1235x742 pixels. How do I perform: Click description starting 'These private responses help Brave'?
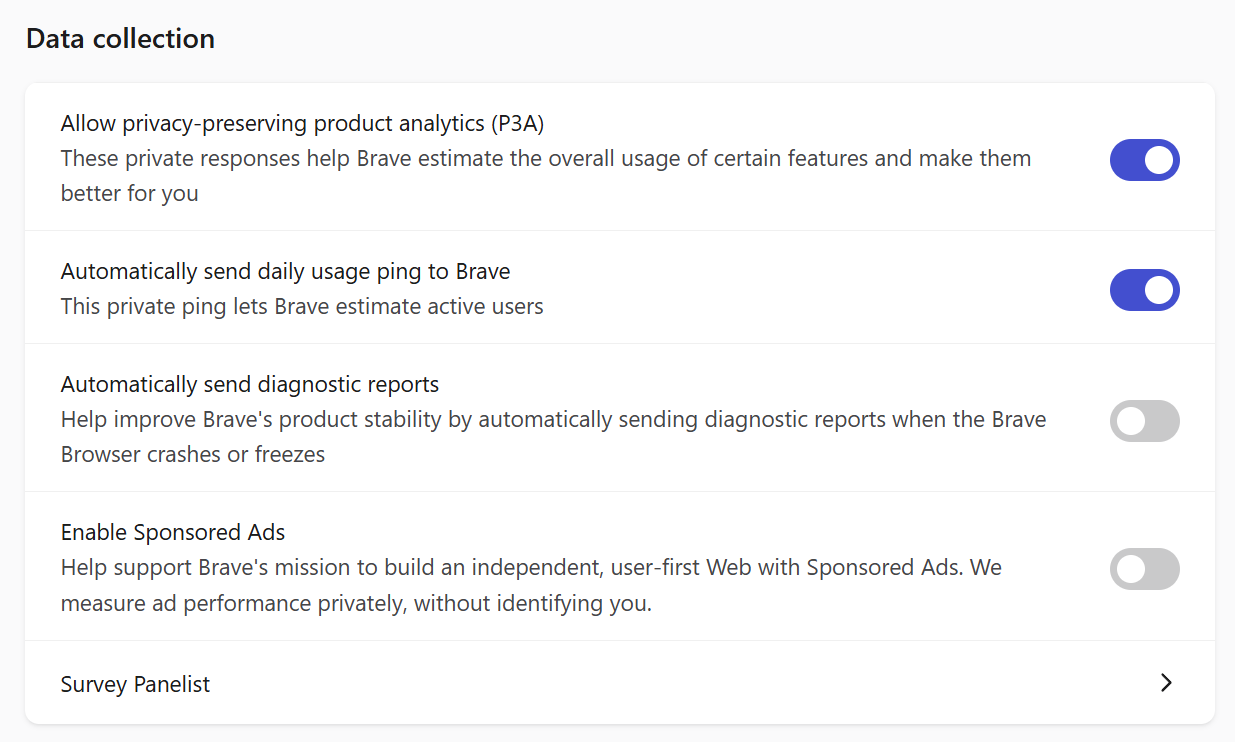[546, 176]
